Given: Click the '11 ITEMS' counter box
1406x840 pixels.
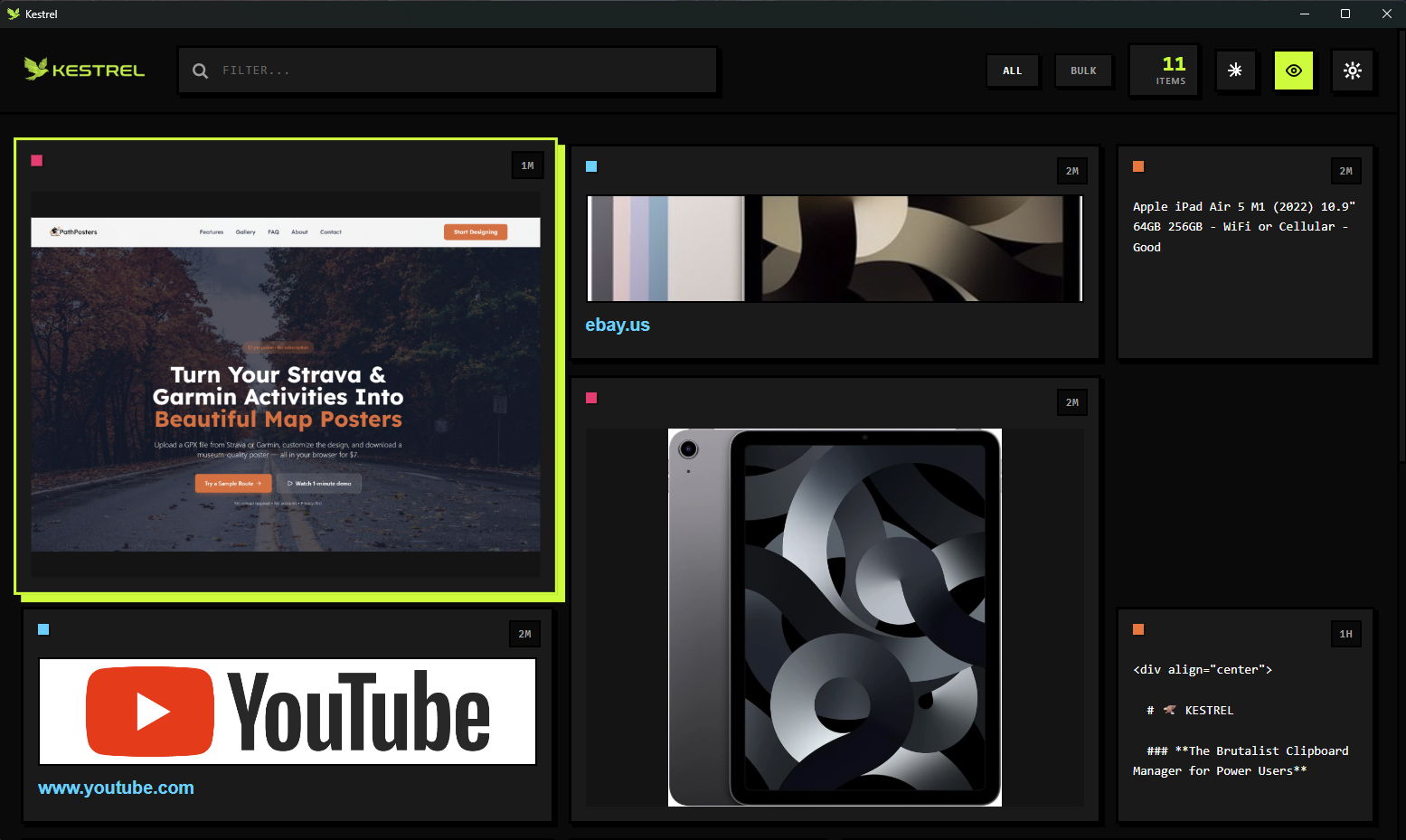Looking at the screenshot, I should tap(1164, 70).
